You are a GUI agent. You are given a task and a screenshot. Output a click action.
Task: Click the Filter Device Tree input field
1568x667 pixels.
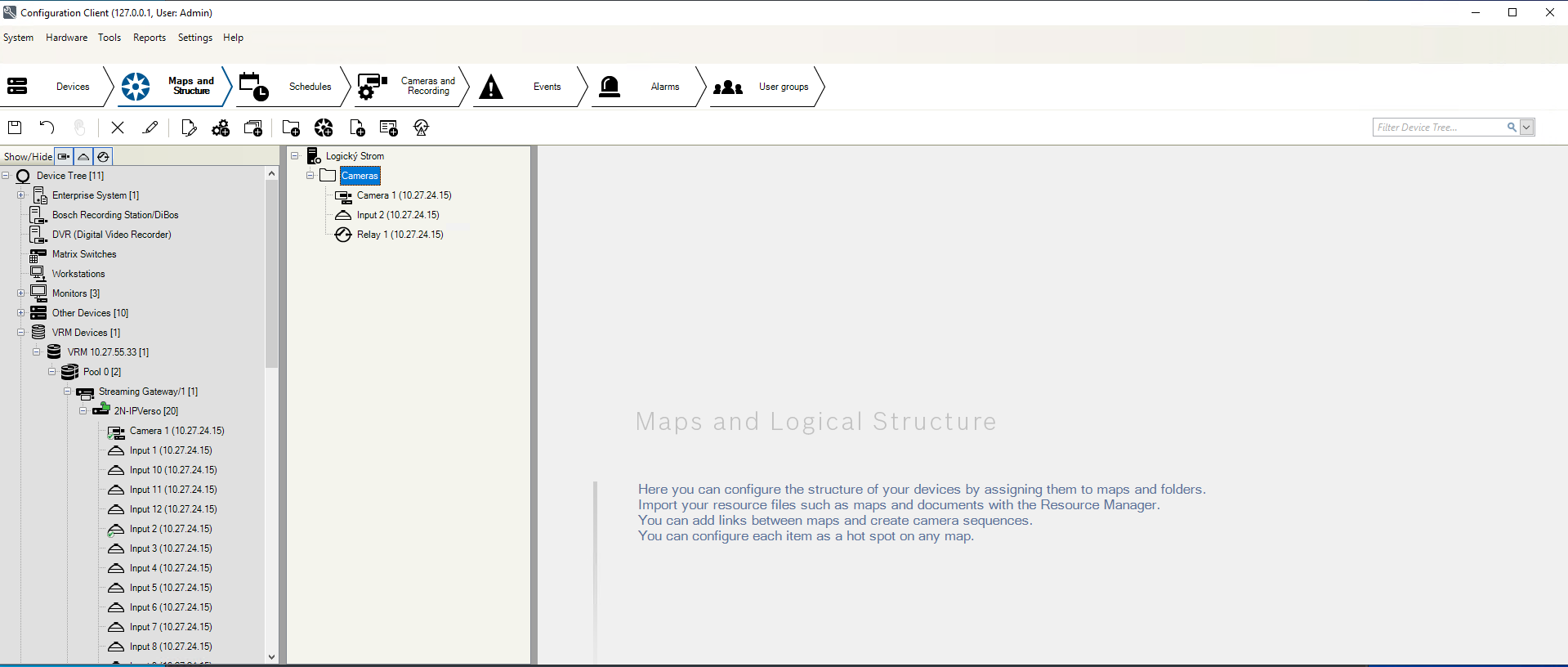[1438, 128]
